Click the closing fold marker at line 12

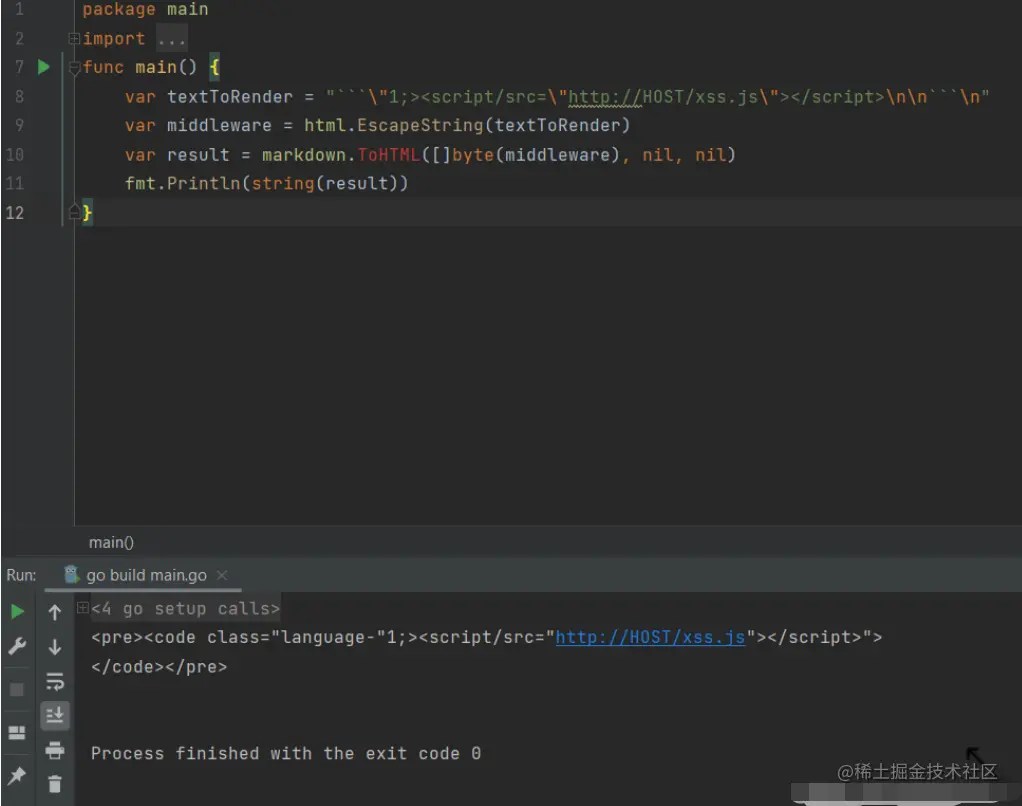click(74, 211)
